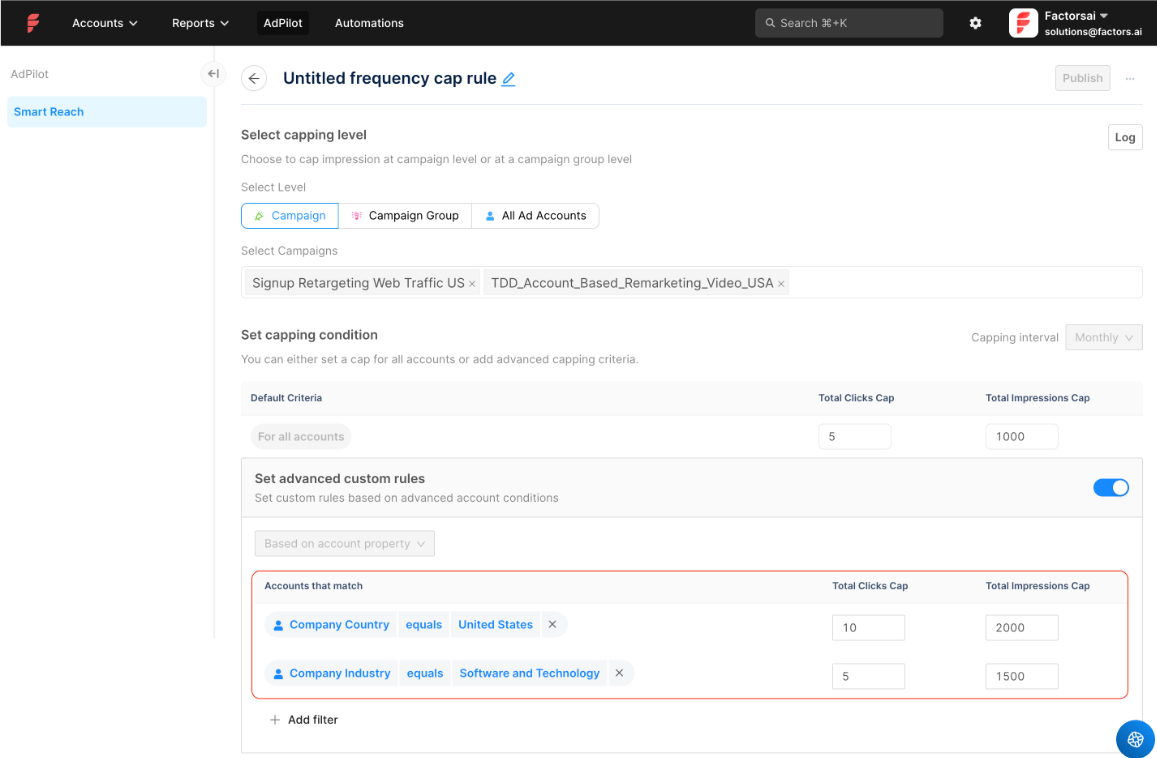Click equals operator for Company Industry
The width and height of the screenshot is (1157, 758).
[x=425, y=673]
